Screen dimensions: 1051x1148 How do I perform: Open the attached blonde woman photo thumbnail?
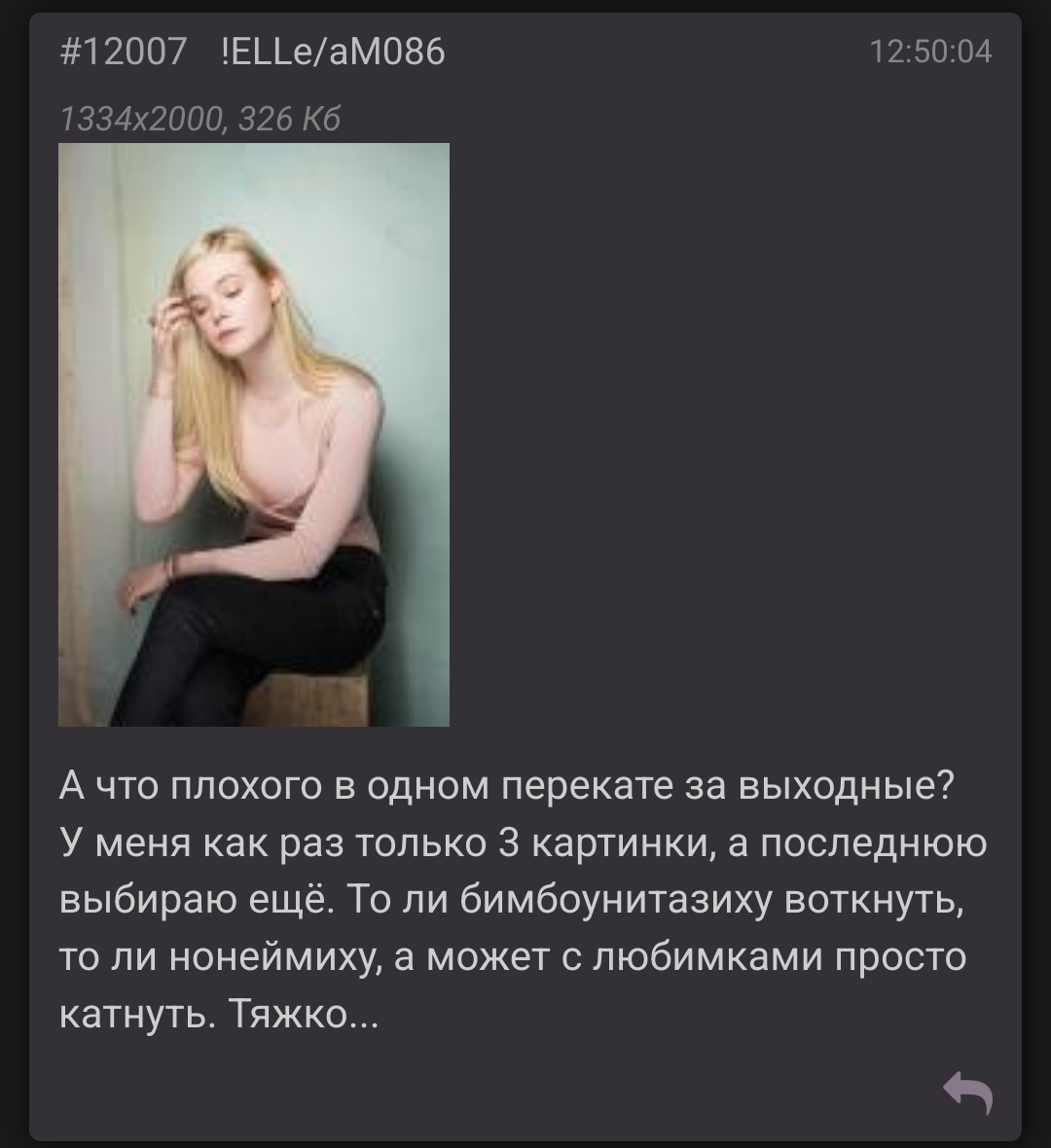(253, 435)
